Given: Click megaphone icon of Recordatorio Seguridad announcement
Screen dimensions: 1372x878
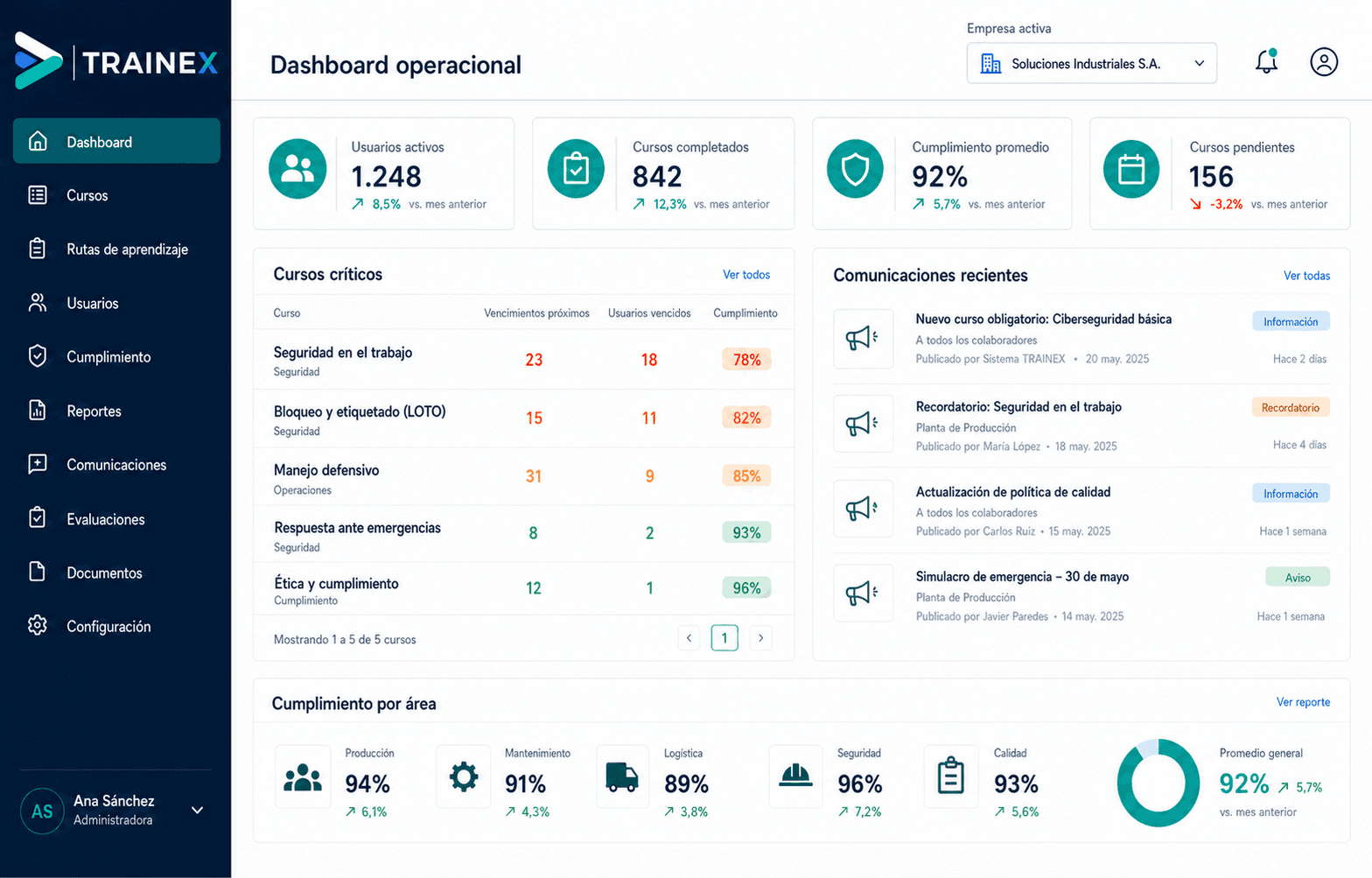Looking at the screenshot, I should 863,424.
